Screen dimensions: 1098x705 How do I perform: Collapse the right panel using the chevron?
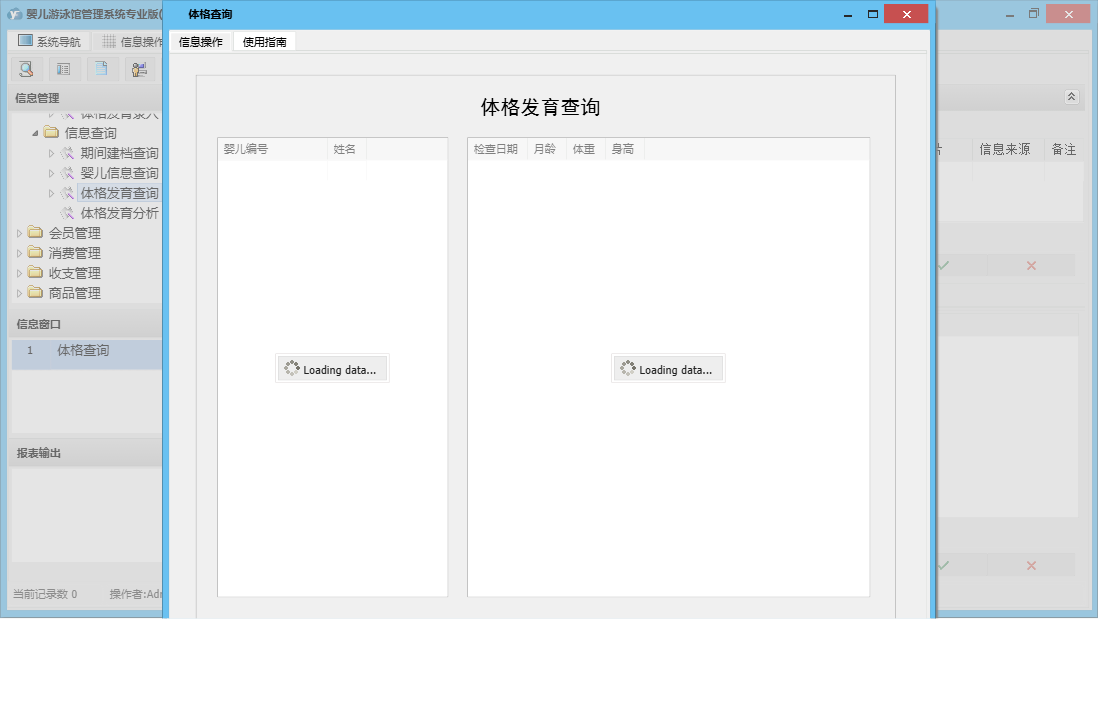pos(1070,97)
